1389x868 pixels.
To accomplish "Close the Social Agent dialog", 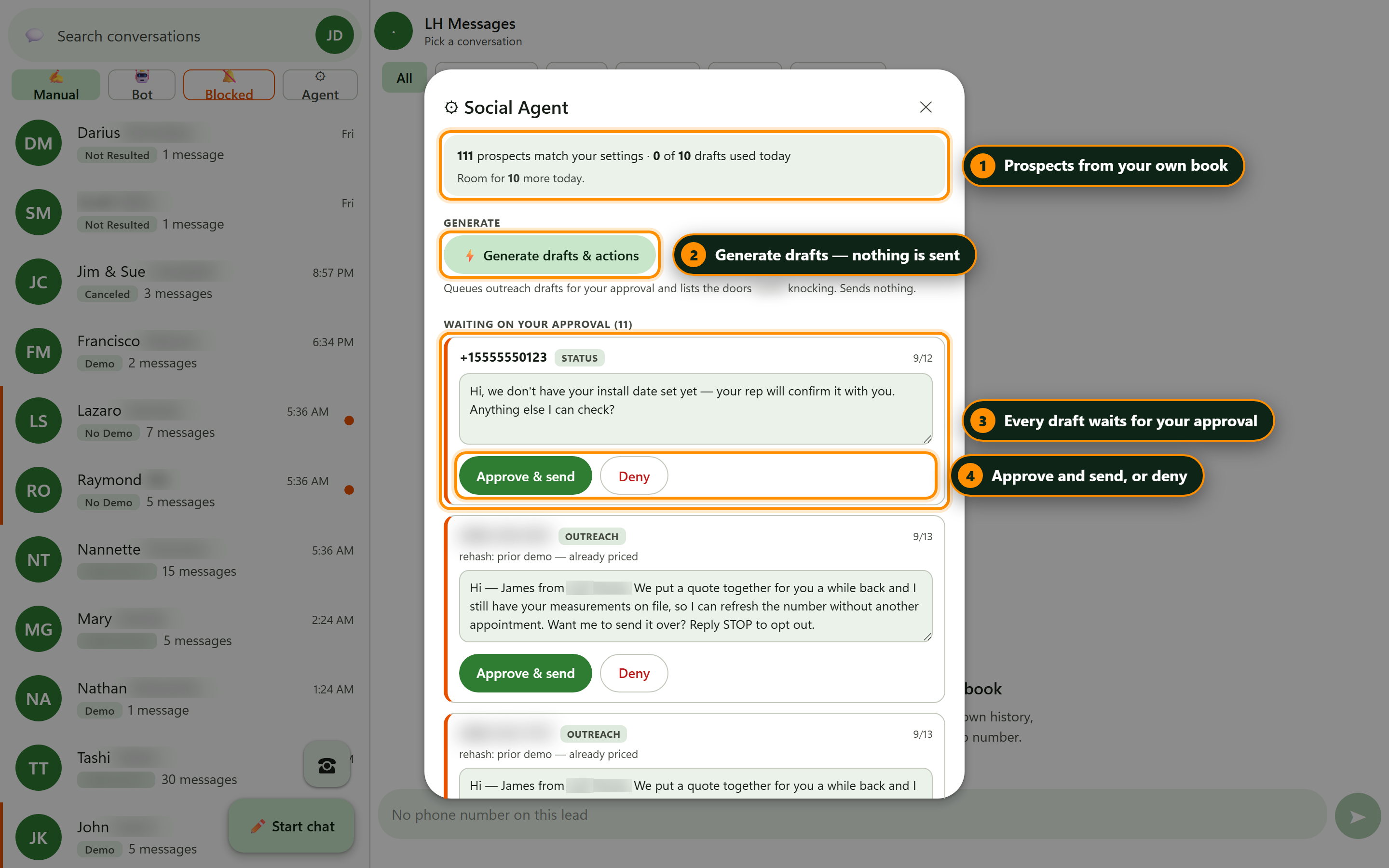I will [925, 108].
